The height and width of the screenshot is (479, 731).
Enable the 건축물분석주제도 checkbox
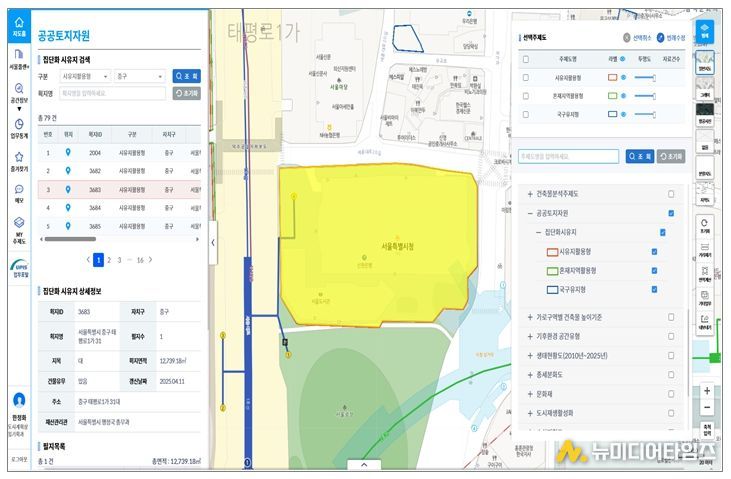pos(671,194)
